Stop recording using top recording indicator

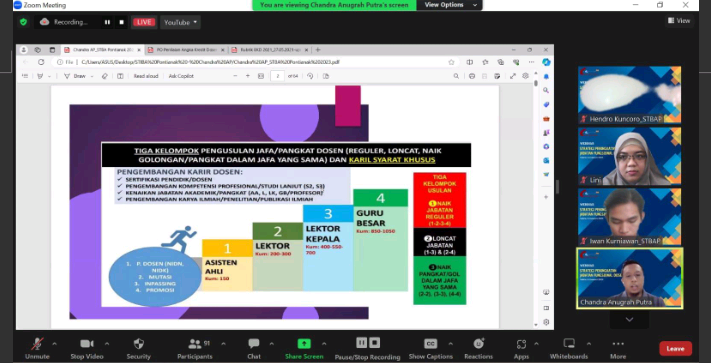(122, 22)
